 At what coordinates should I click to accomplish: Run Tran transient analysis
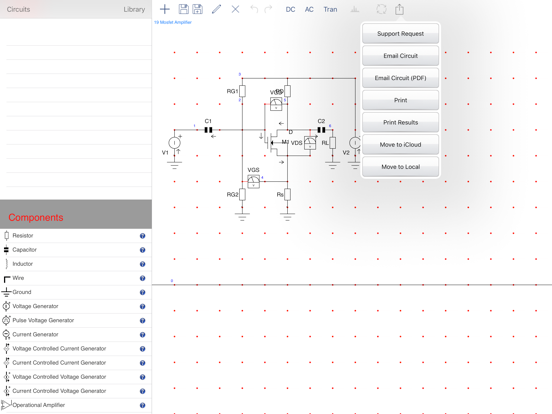click(x=330, y=10)
